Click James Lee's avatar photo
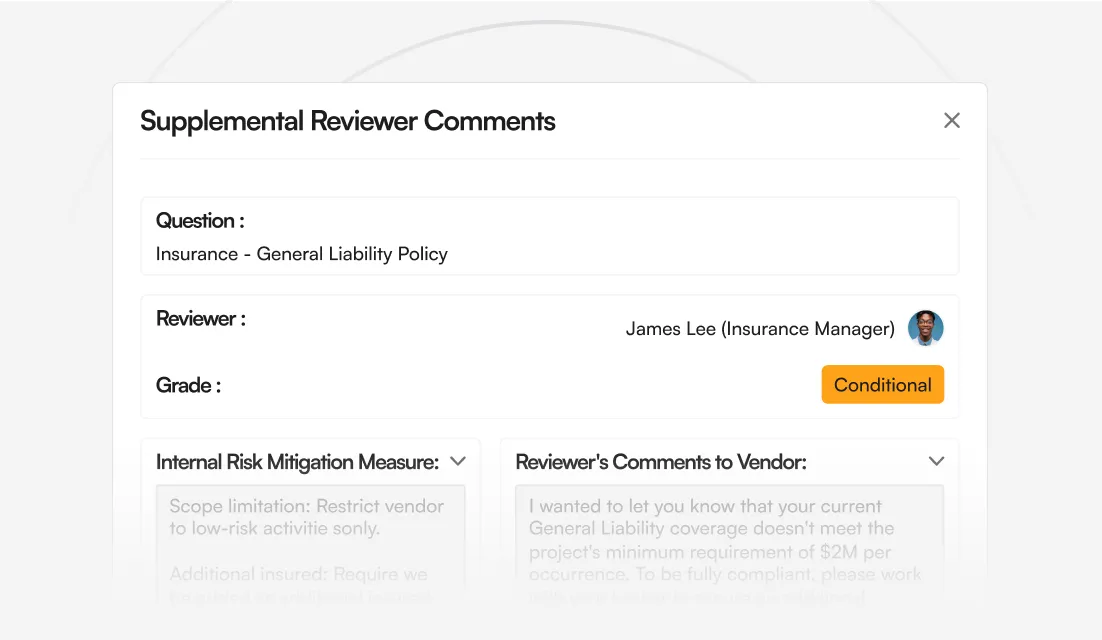This screenshot has height=640, width=1102. click(926, 328)
